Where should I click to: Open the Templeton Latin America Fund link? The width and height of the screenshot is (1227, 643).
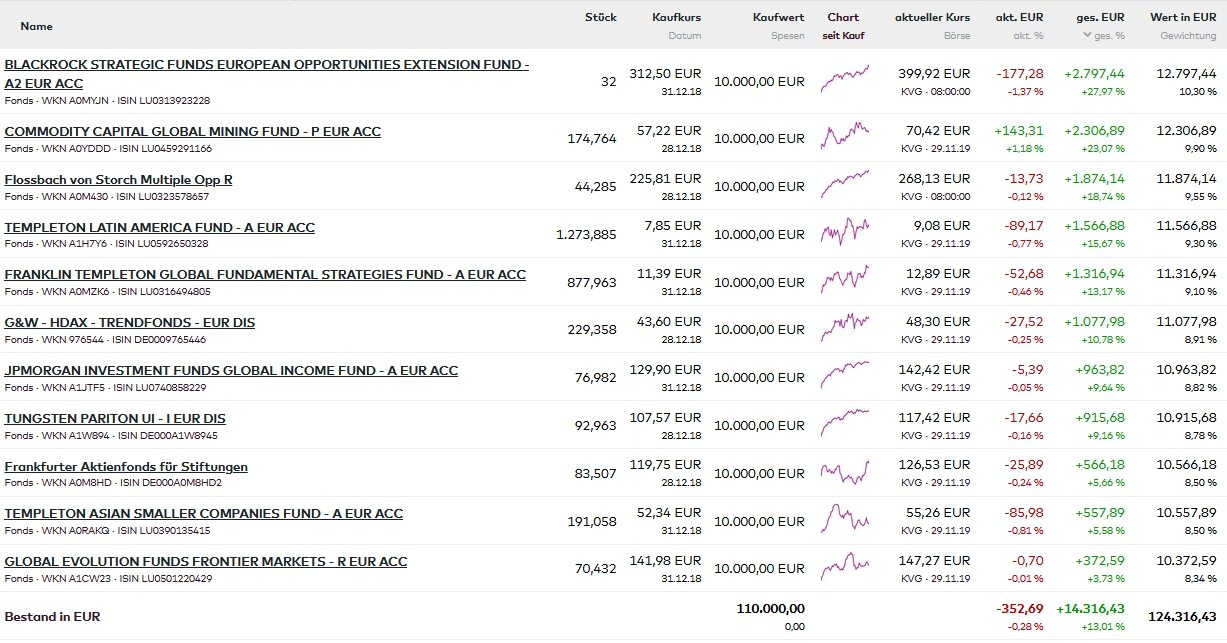159,228
